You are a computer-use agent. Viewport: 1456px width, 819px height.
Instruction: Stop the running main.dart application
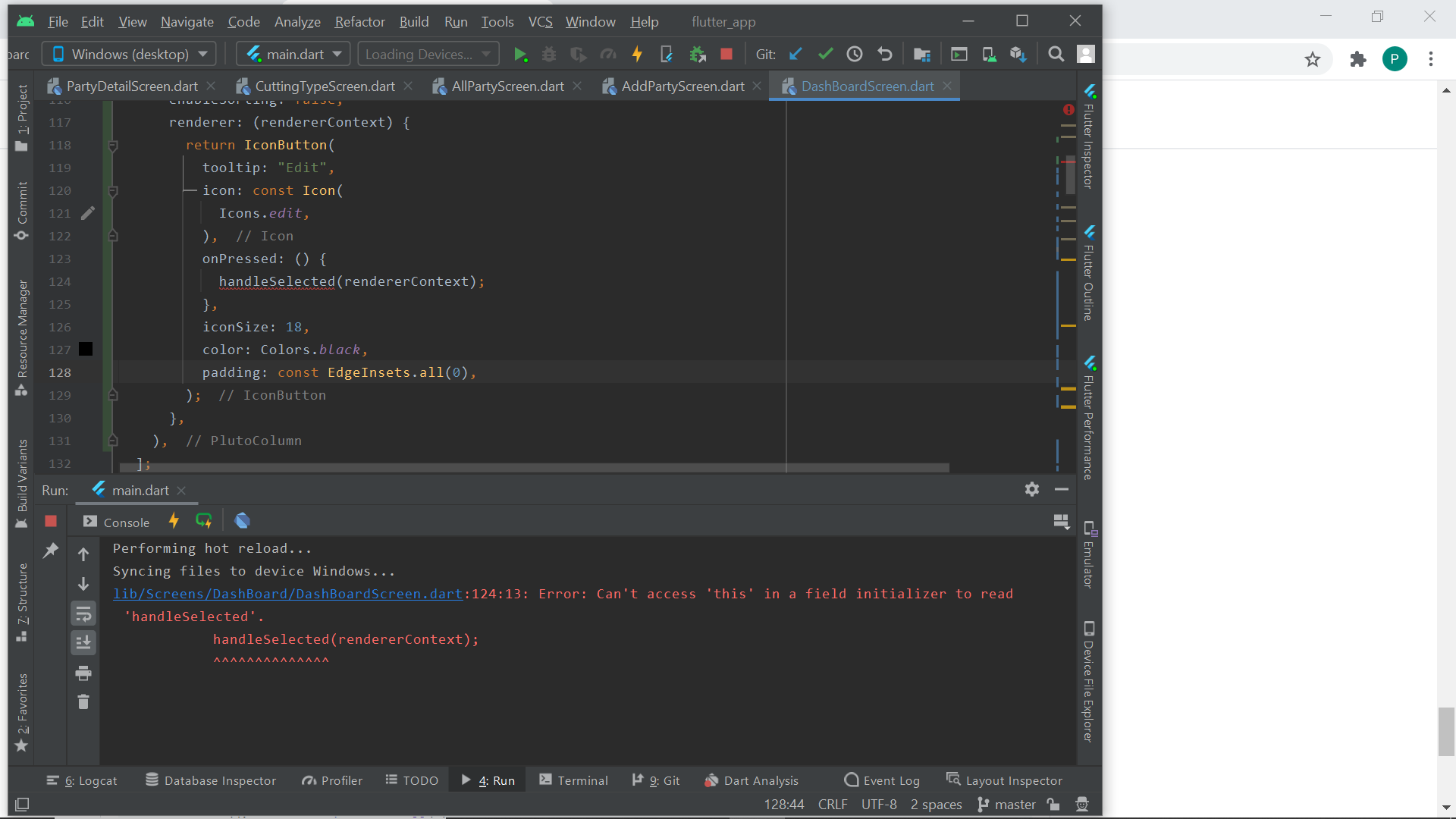pyautogui.click(x=50, y=521)
